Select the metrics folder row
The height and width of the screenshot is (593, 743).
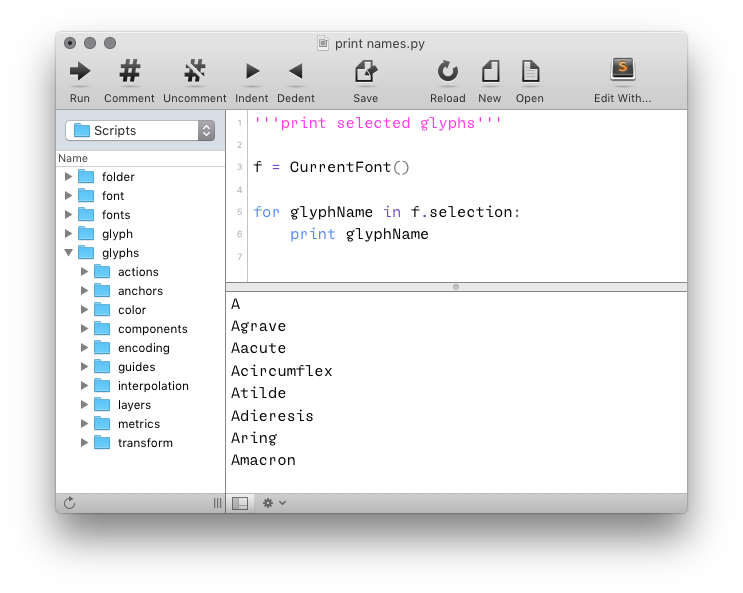point(140,423)
